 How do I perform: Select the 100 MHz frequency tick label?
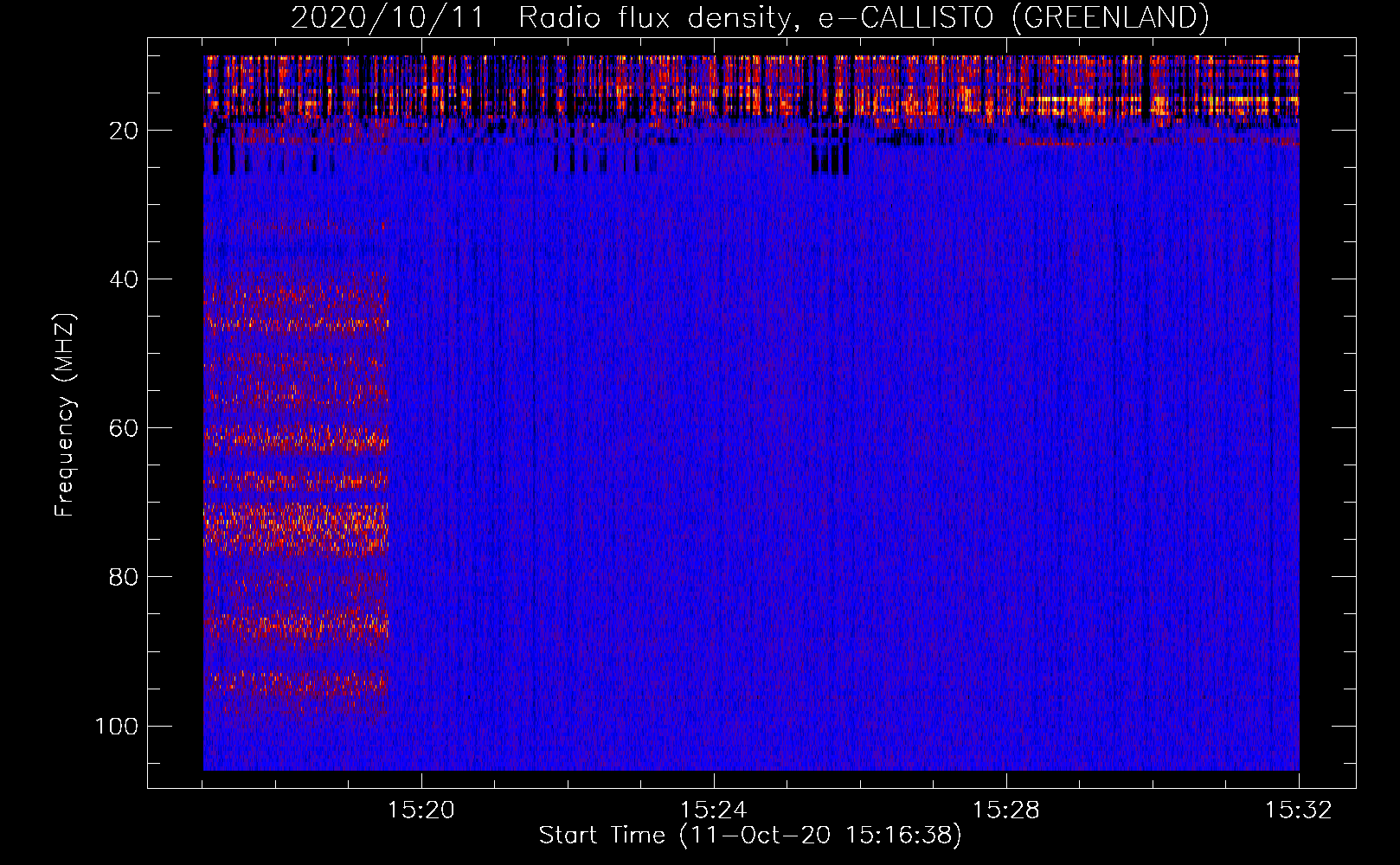coord(117,726)
